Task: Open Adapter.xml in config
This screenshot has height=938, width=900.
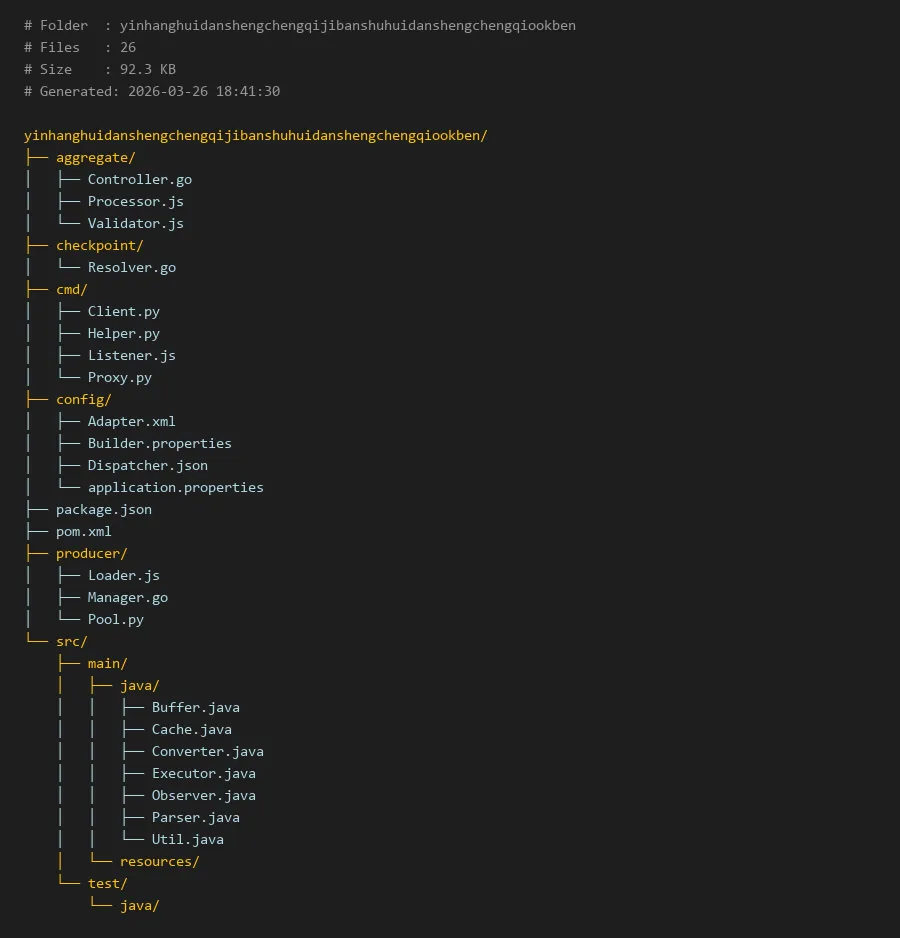Action: pyautogui.click(x=131, y=421)
